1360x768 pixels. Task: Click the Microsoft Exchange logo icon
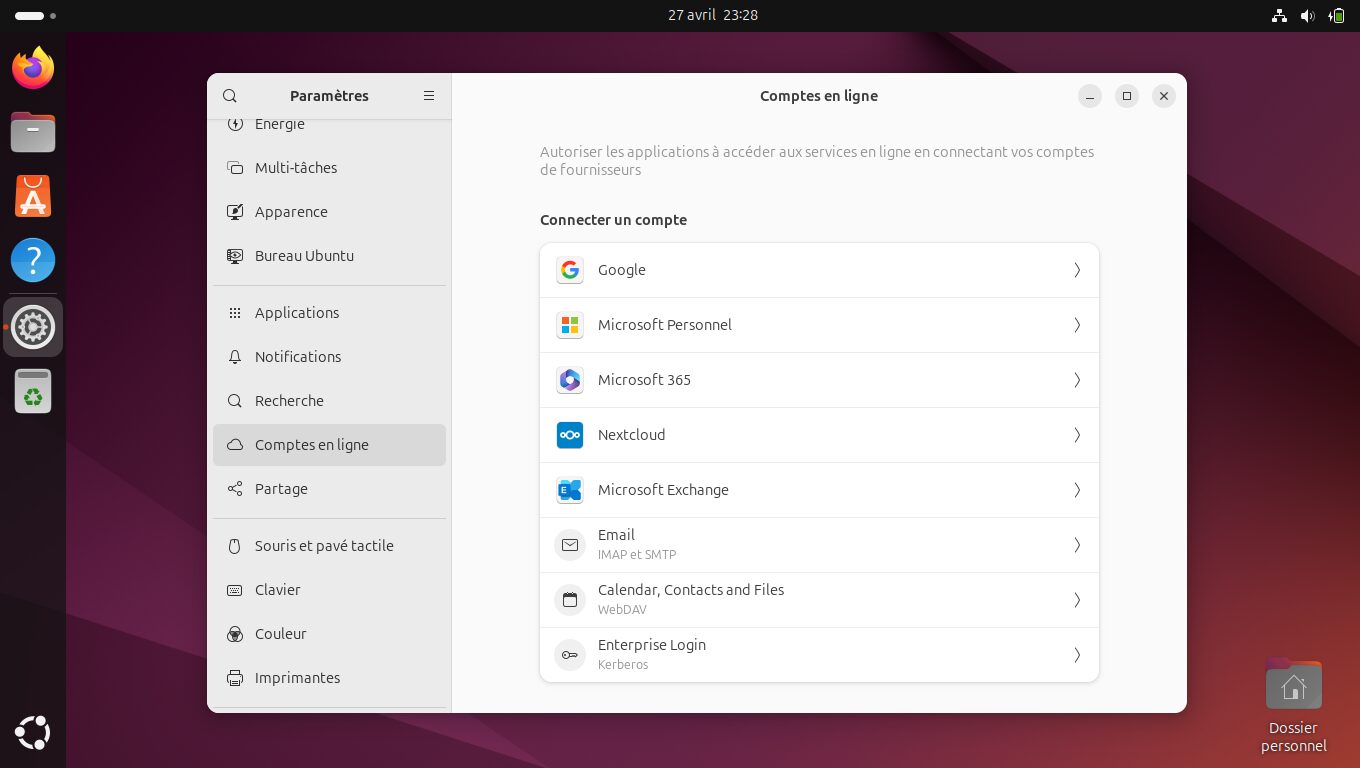coord(570,490)
